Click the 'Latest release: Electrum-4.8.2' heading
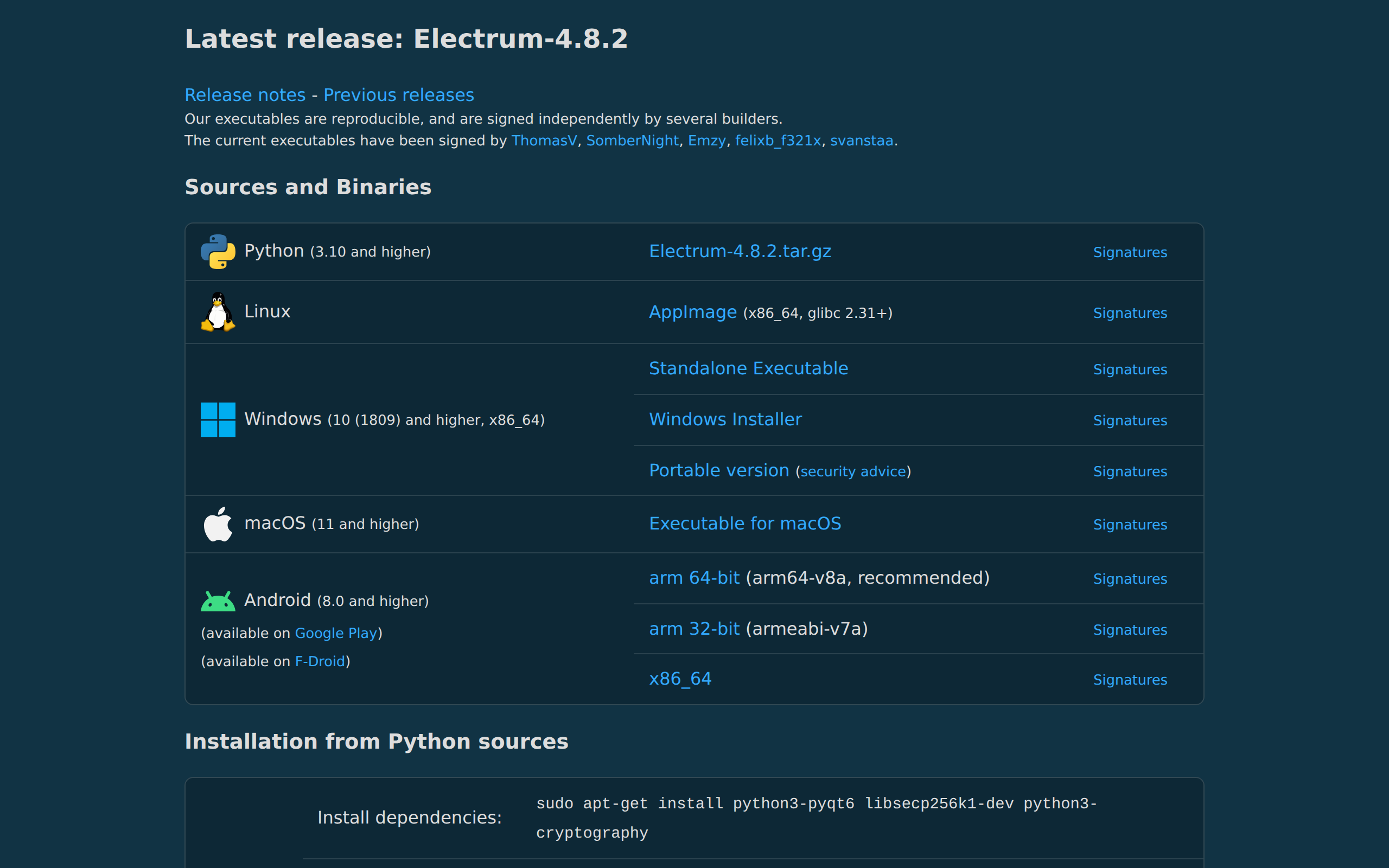Image resolution: width=1389 pixels, height=868 pixels. 406,39
